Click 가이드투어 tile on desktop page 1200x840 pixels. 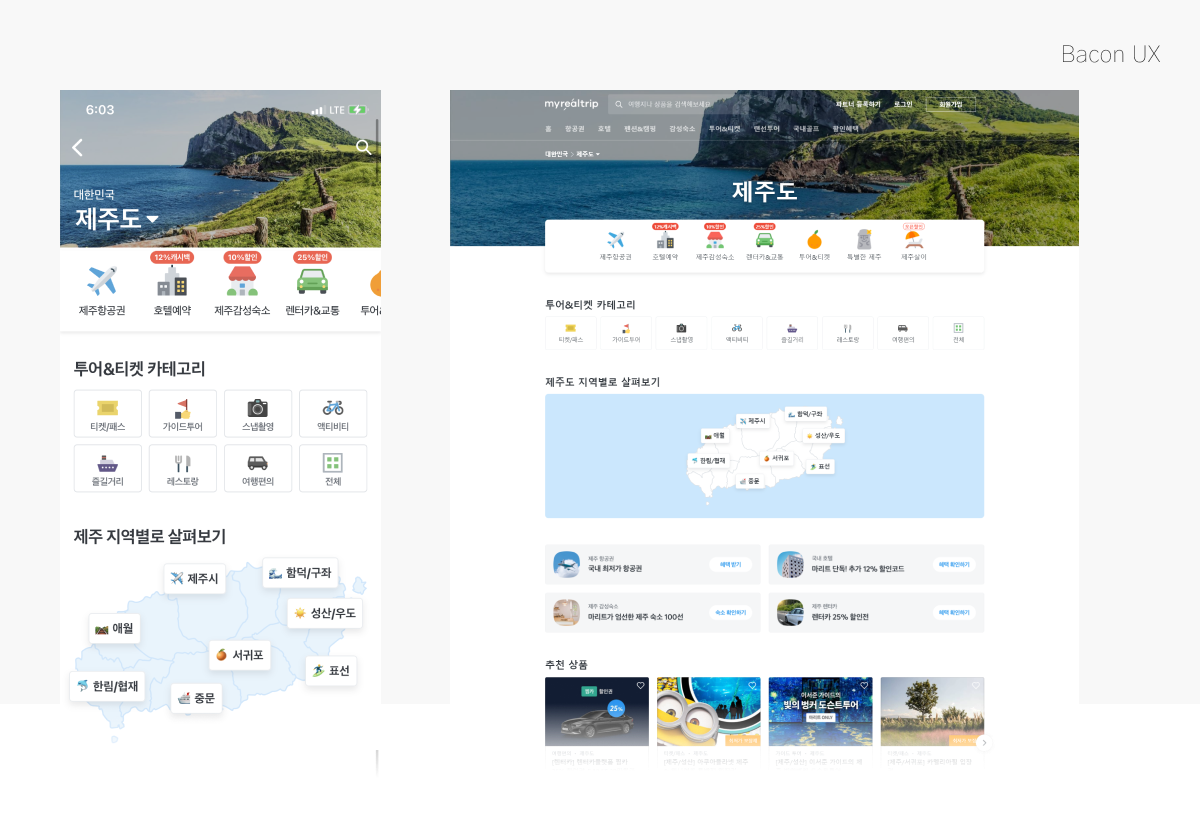[x=626, y=333]
